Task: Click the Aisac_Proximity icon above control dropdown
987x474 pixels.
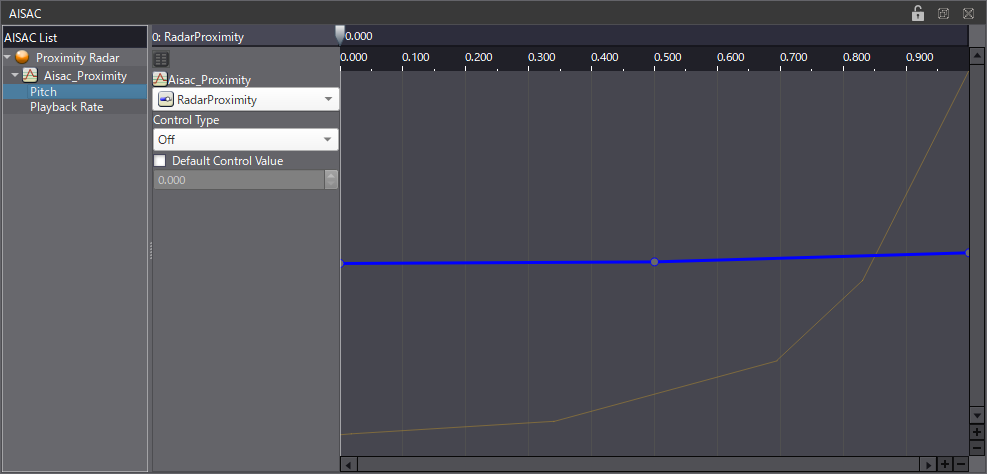Action: point(160,80)
